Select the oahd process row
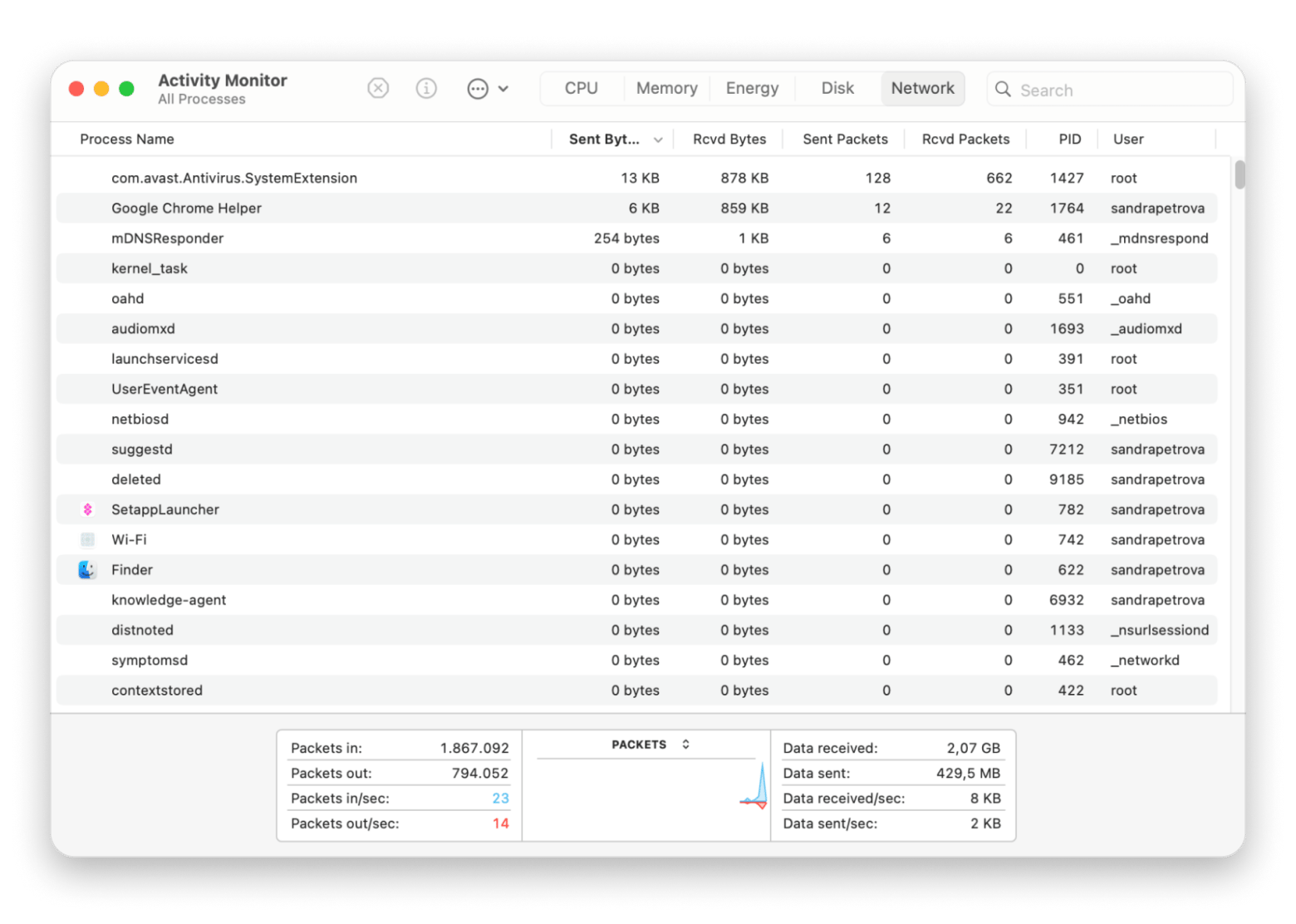Image resolution: width=1296 pixels, height=924 pixels. coord(636,298)
